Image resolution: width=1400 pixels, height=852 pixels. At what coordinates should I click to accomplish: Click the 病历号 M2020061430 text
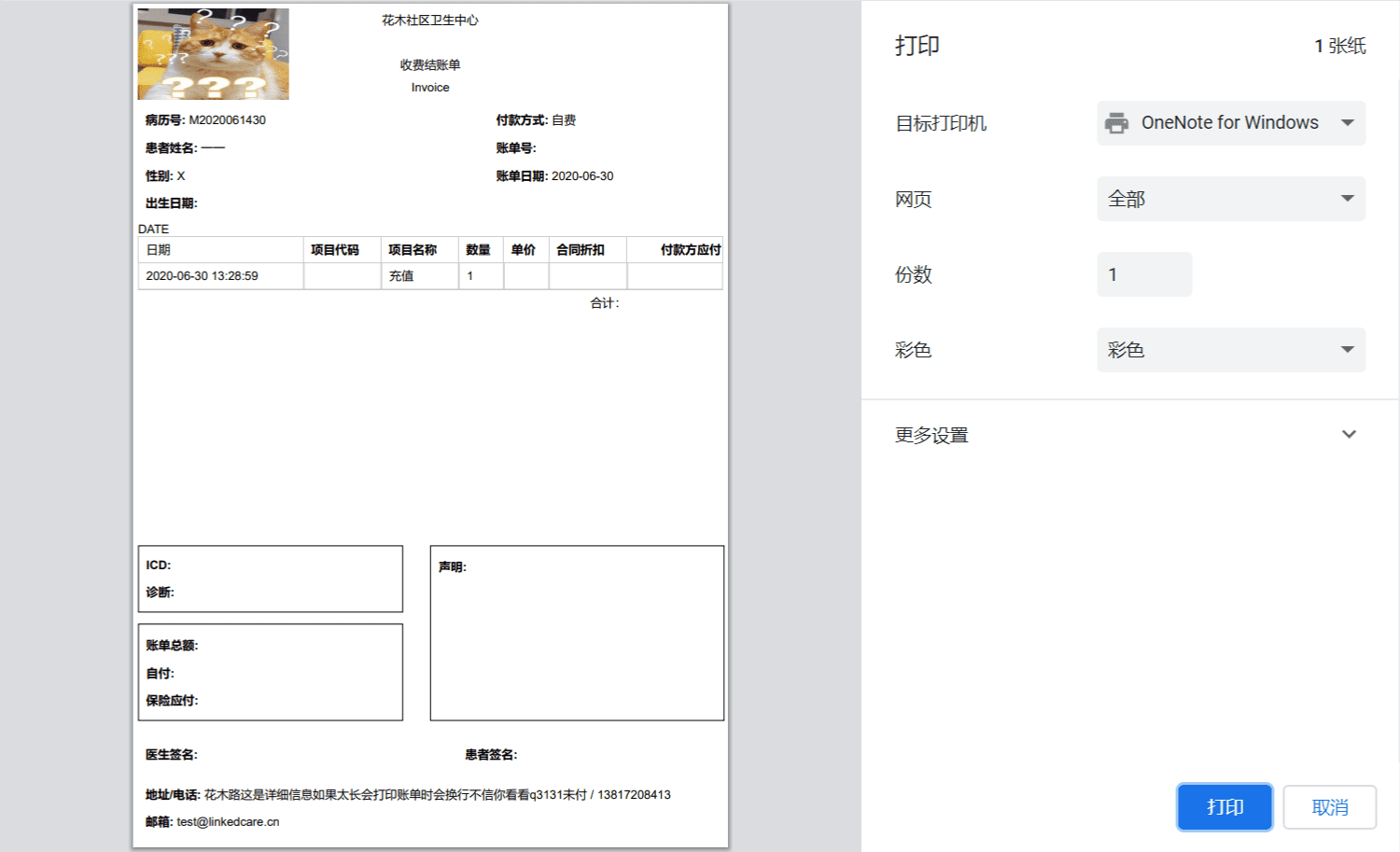[205, 120]
